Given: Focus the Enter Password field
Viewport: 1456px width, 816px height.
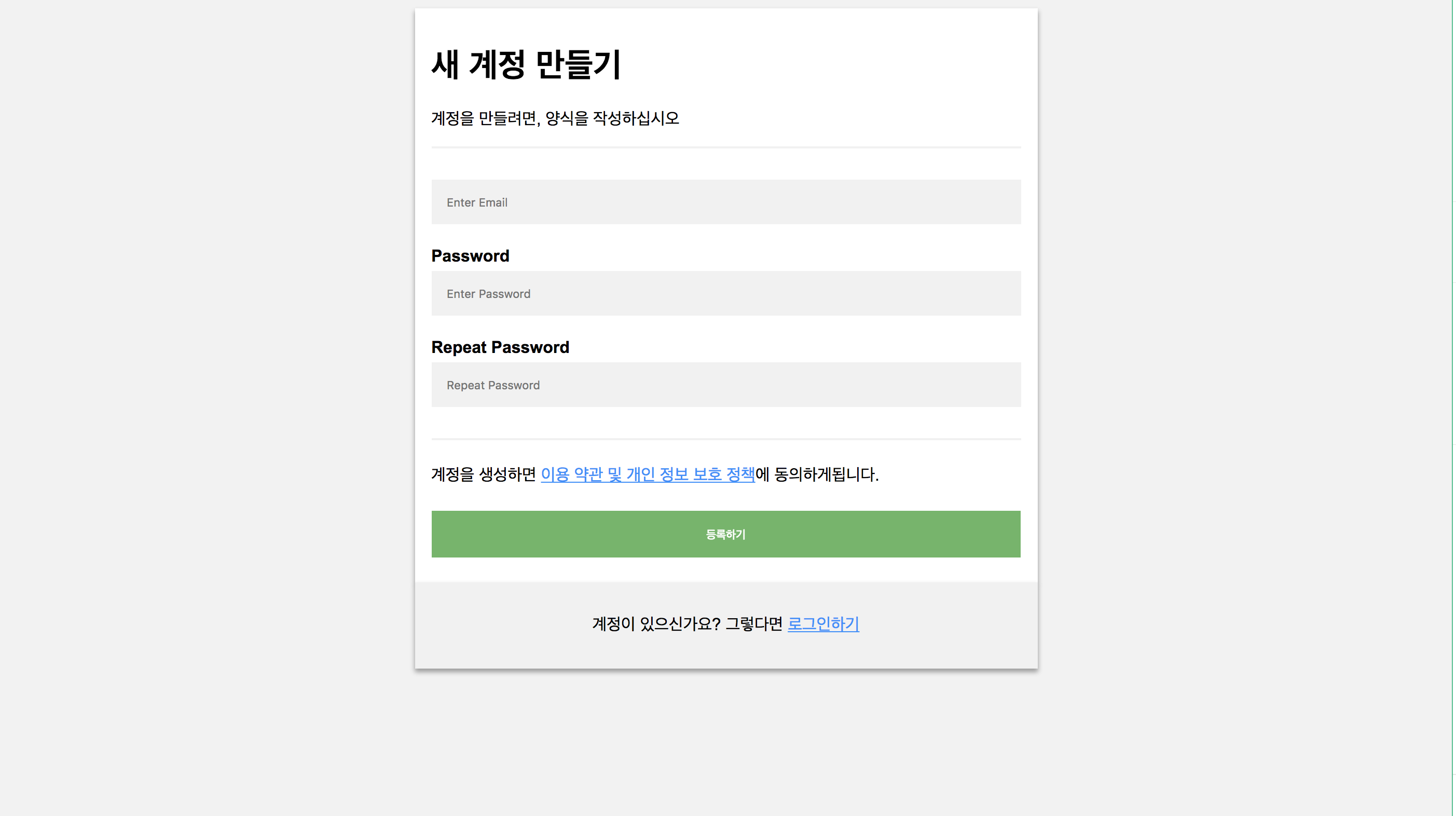Looking at the screenshot, I should pos(726,293).
